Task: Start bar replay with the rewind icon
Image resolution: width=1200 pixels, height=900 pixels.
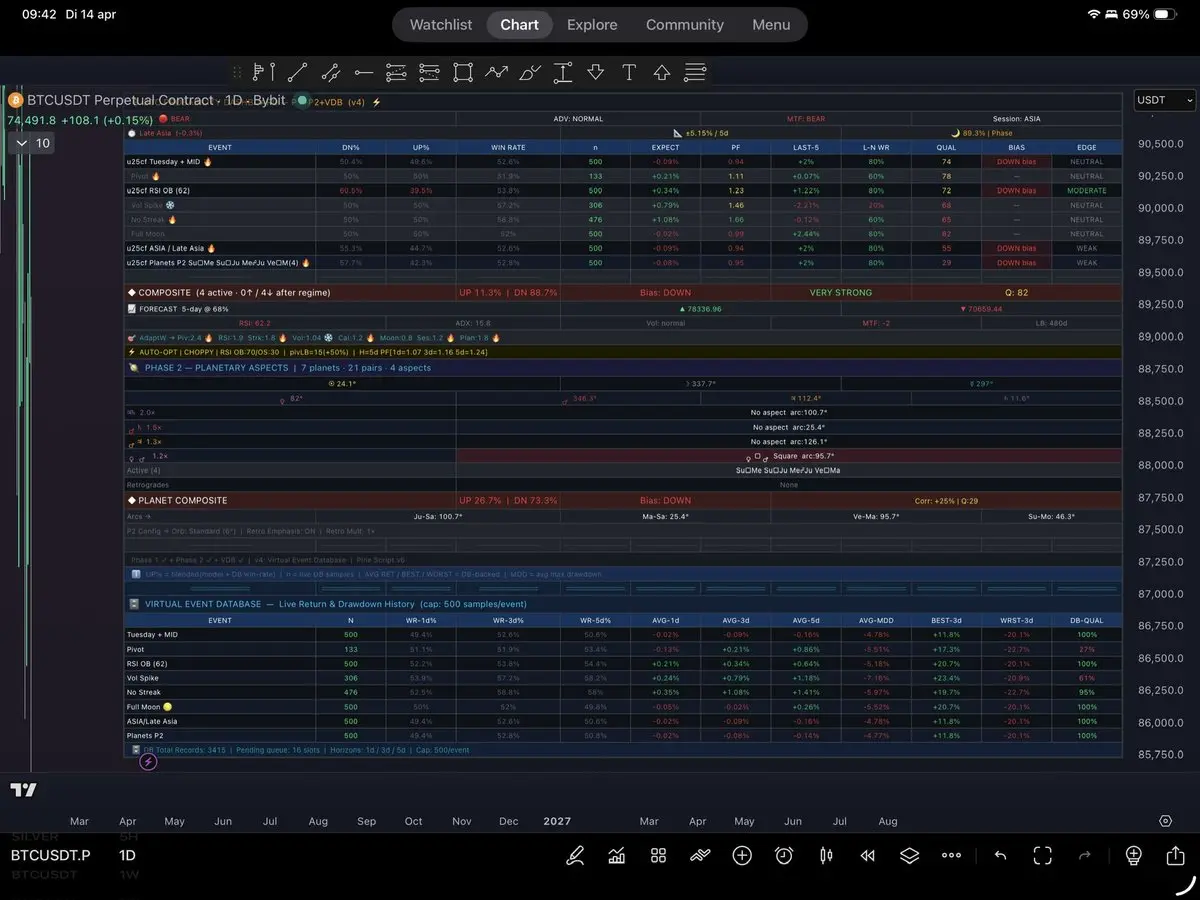Action: click(867, 855)
